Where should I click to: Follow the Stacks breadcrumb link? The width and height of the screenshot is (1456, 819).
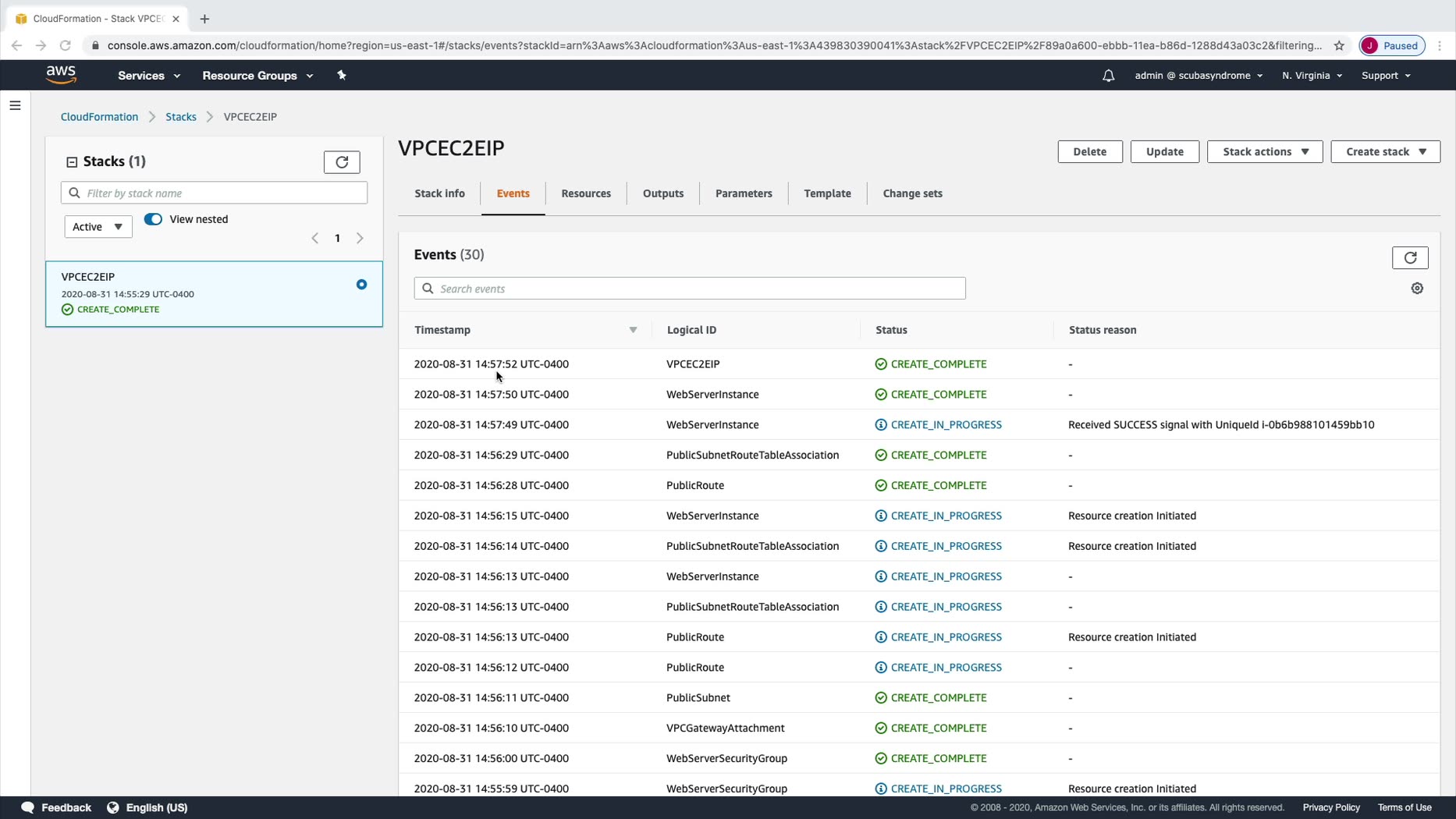(180, 117)
